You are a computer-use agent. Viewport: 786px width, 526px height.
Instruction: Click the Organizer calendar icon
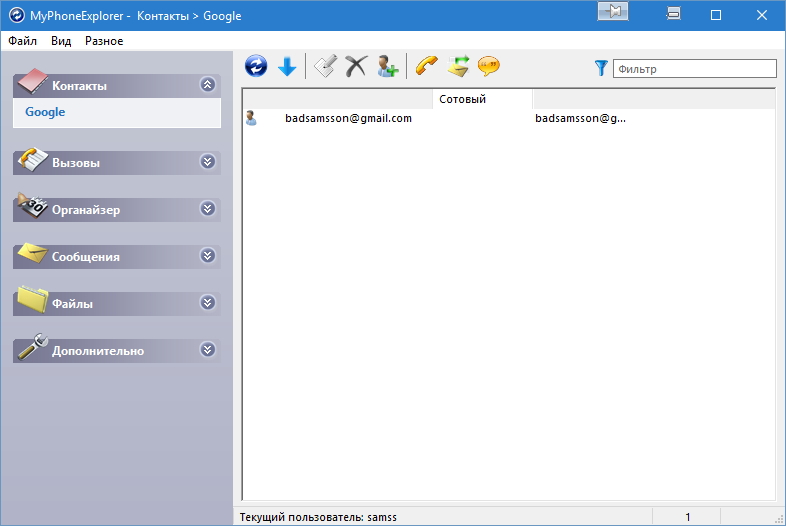coord(32,206)
